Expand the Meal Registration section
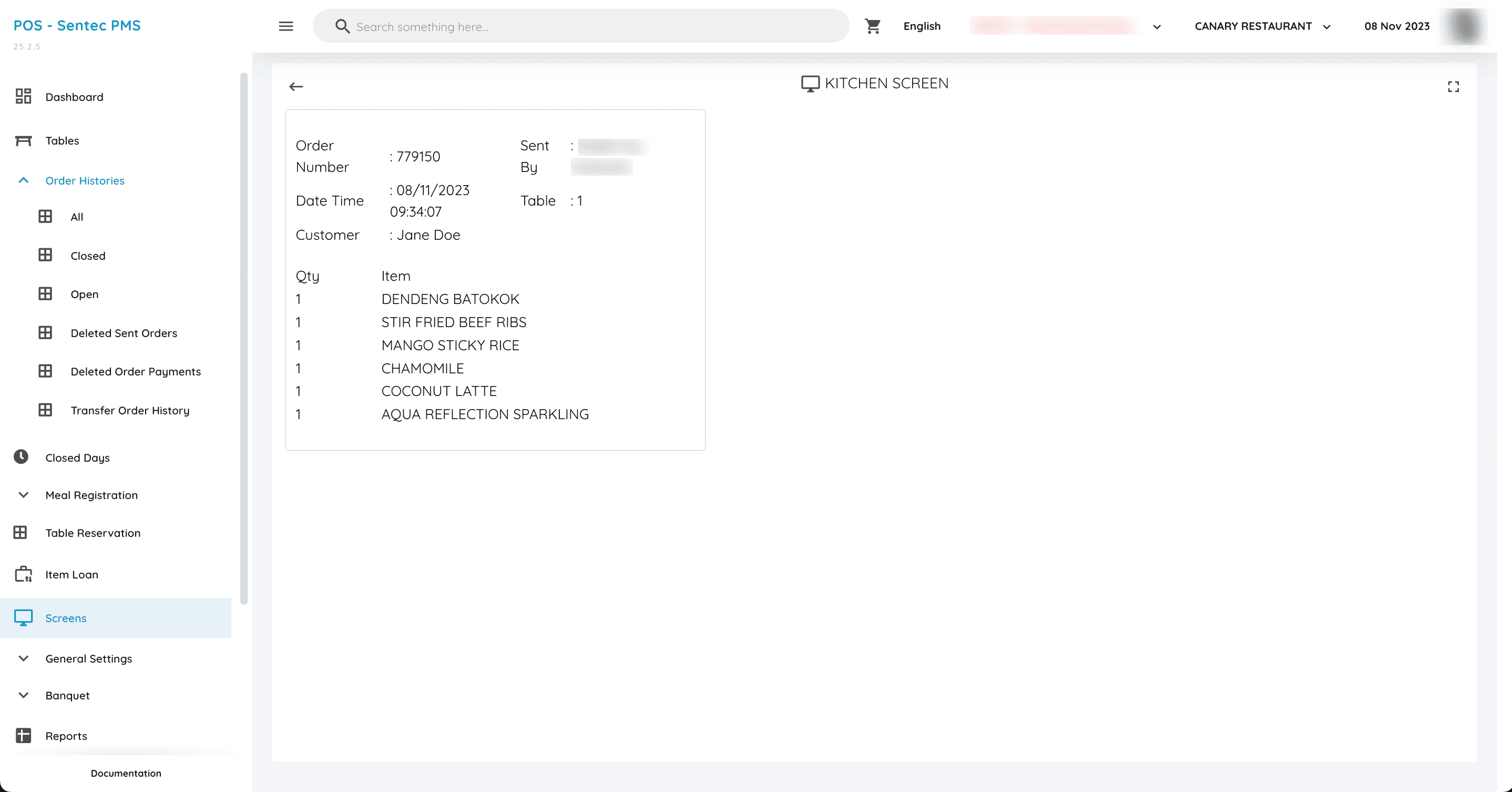Viewport: 1512px width, 792px height. (24, 495)
